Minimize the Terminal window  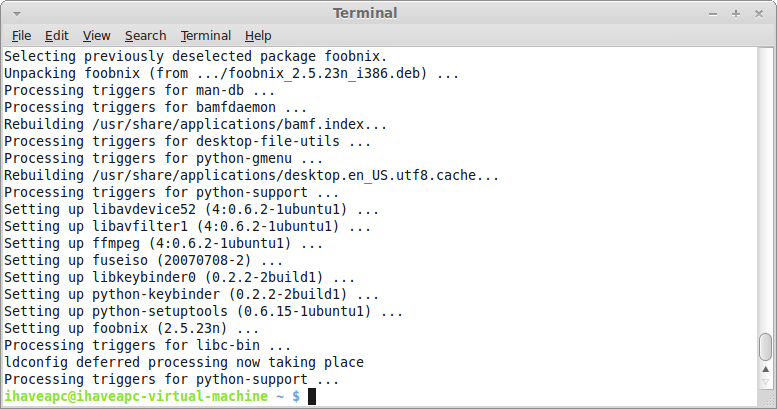[x=713, y=14]
